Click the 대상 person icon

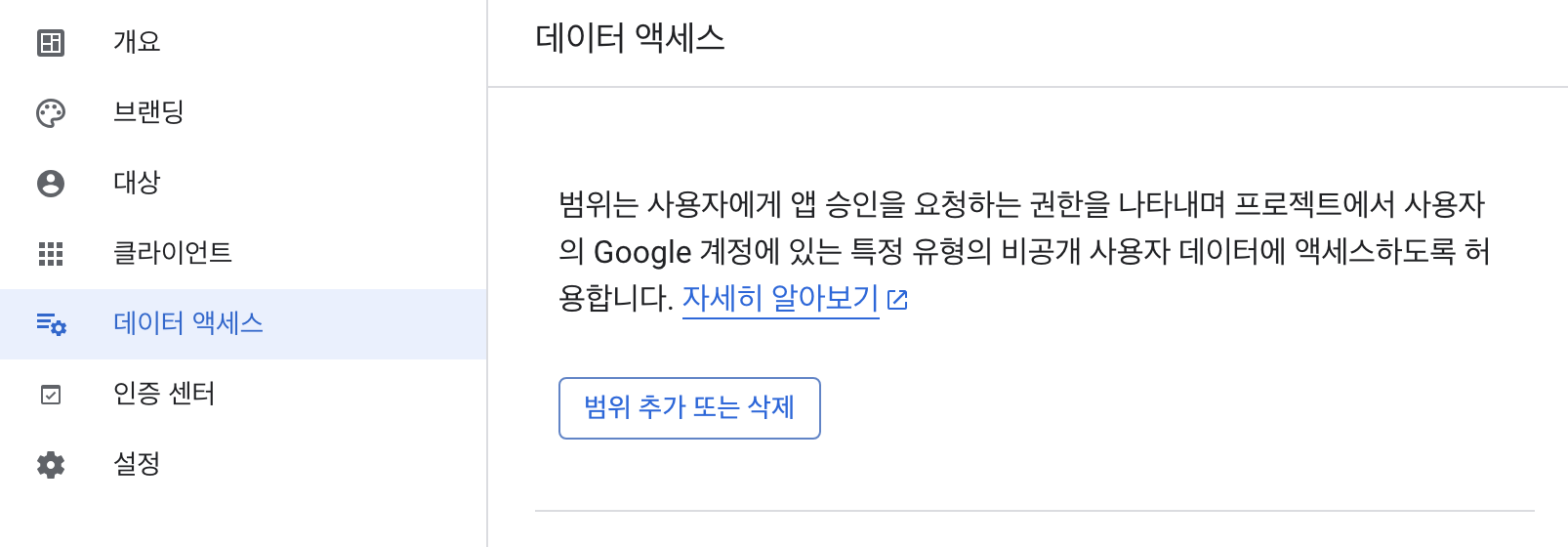point(51,184)
